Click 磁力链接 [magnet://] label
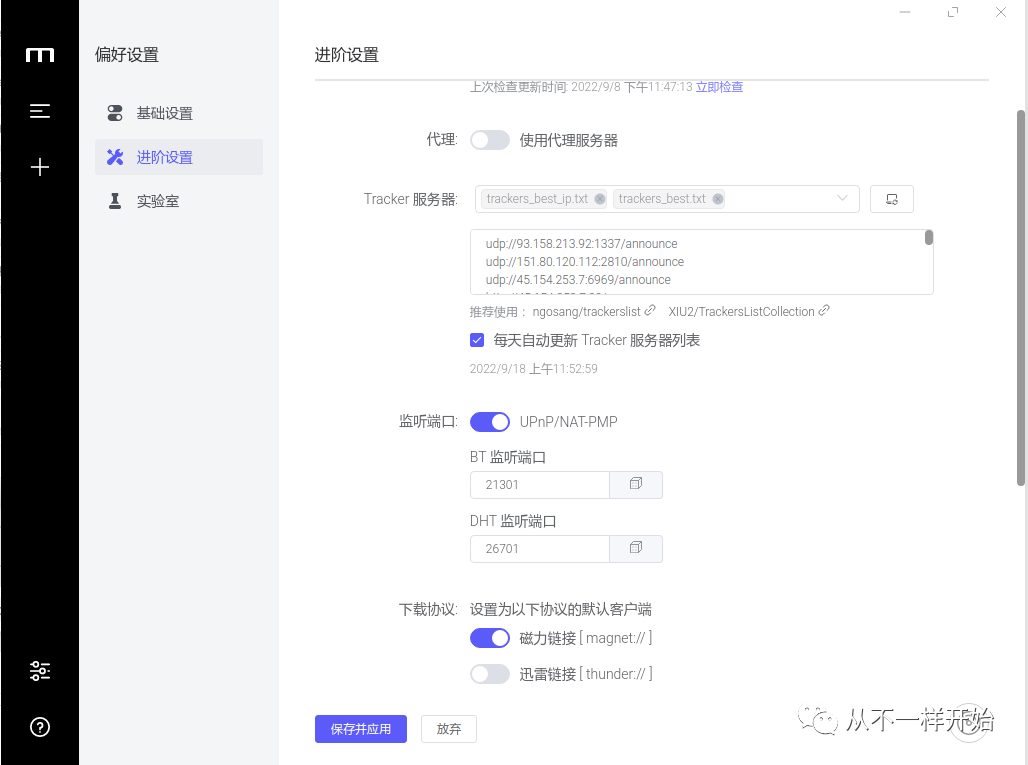Screen dimensions: 1028x765 point(585,638)
